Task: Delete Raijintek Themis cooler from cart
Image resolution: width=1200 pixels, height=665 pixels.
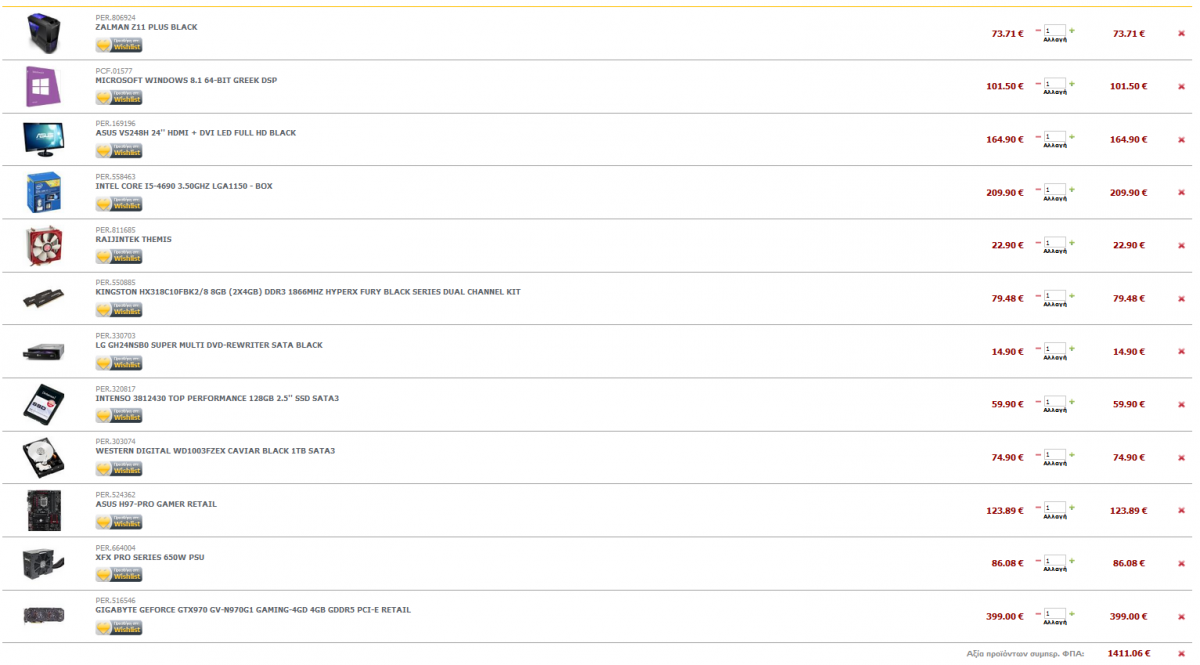Action: pyautogui.click(x=1181, y=246)
